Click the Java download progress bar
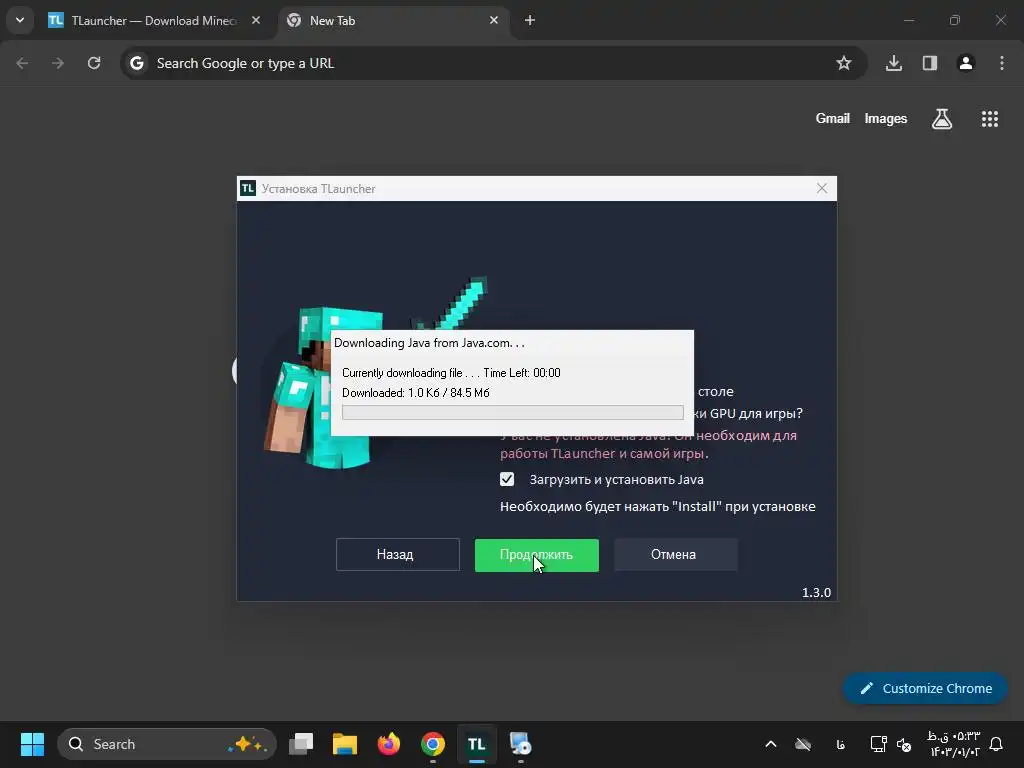The width and height of the screenshot is (1024, 768). click(x=513, y=412)
